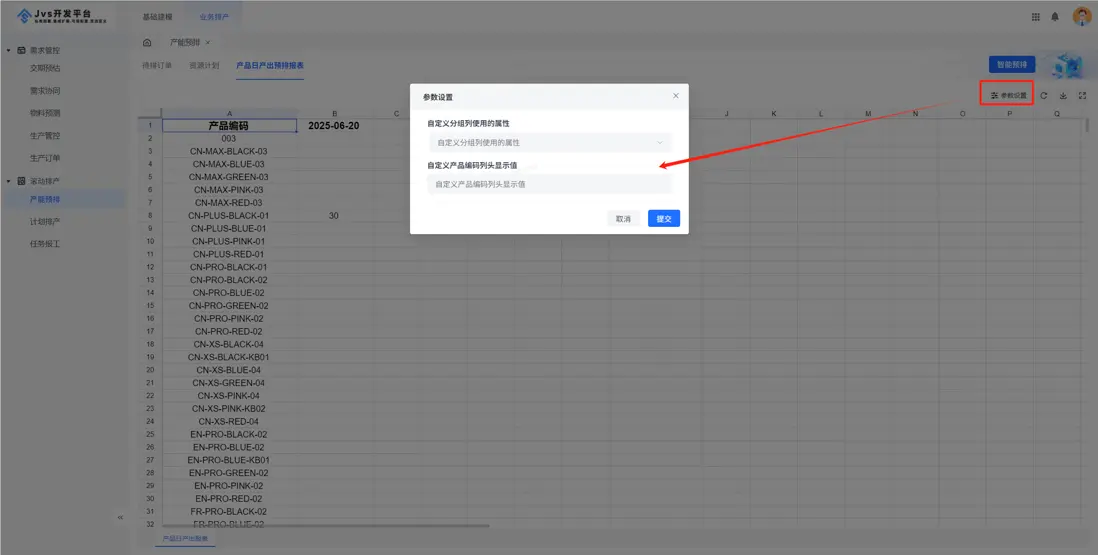
Task: Click the 提交 button to submit settings
Action: click(x=664, y=219)
